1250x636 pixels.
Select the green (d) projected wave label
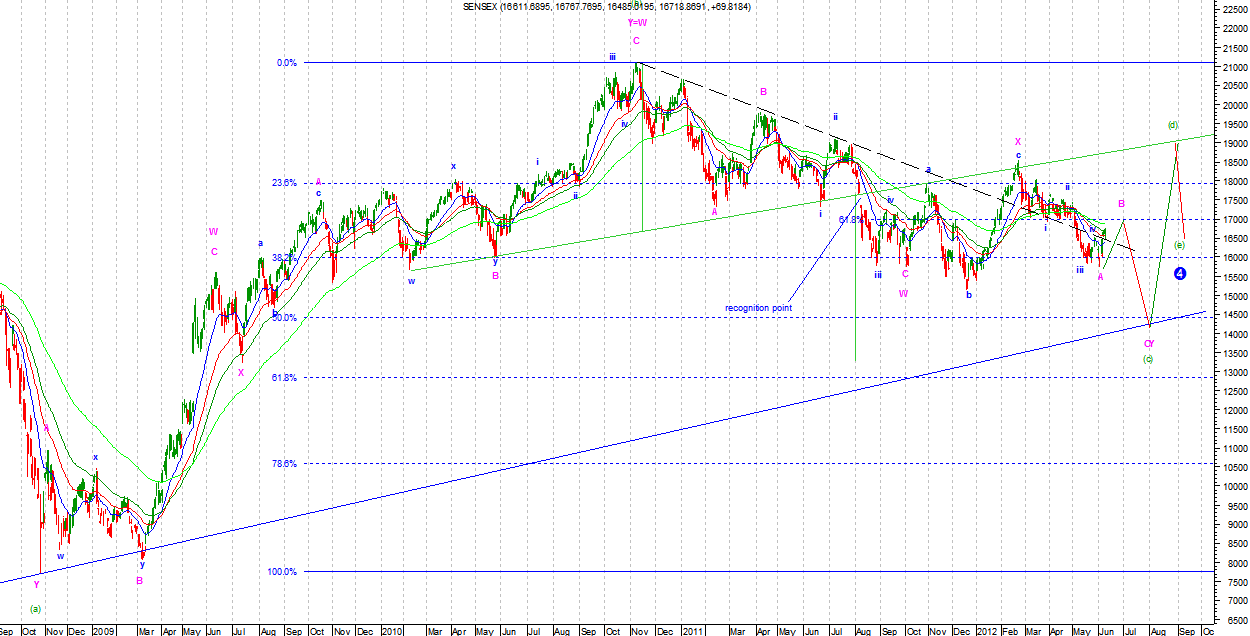tap(1173, 125)
